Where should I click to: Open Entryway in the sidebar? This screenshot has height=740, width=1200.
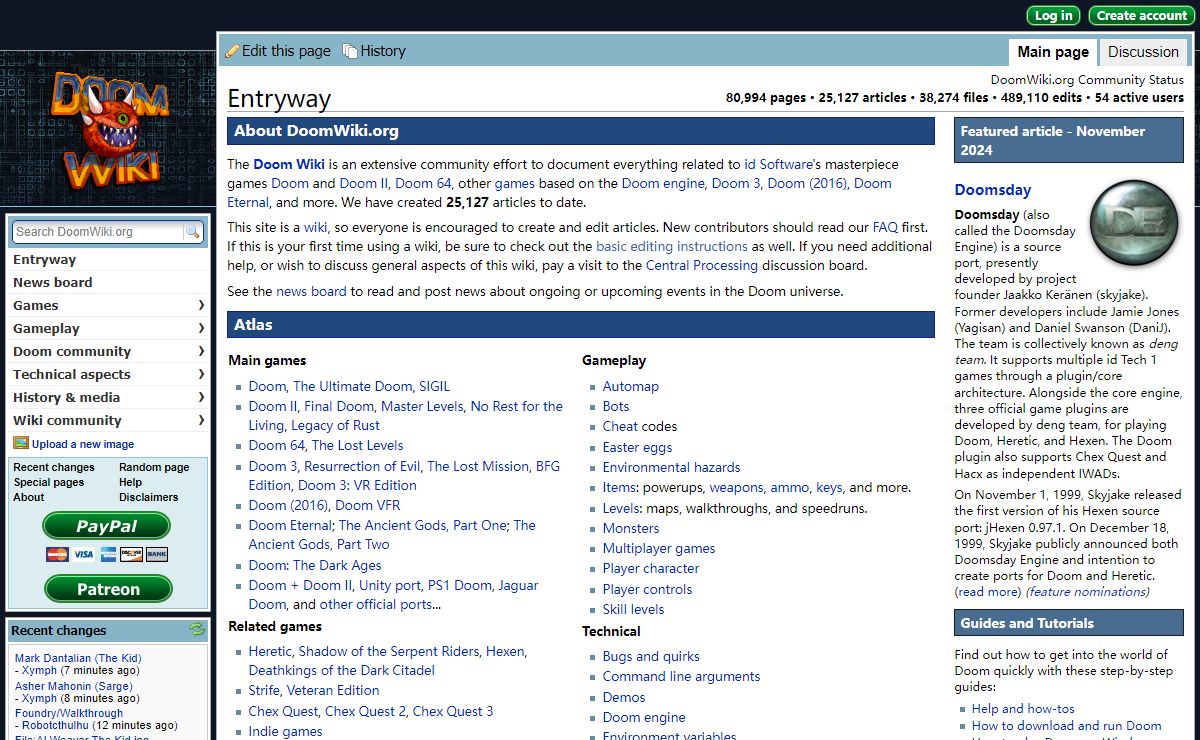pos(44,259)
